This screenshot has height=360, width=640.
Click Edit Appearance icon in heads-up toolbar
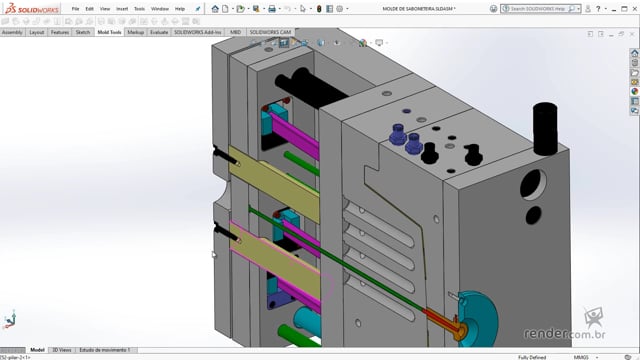(x=362, y=42)
